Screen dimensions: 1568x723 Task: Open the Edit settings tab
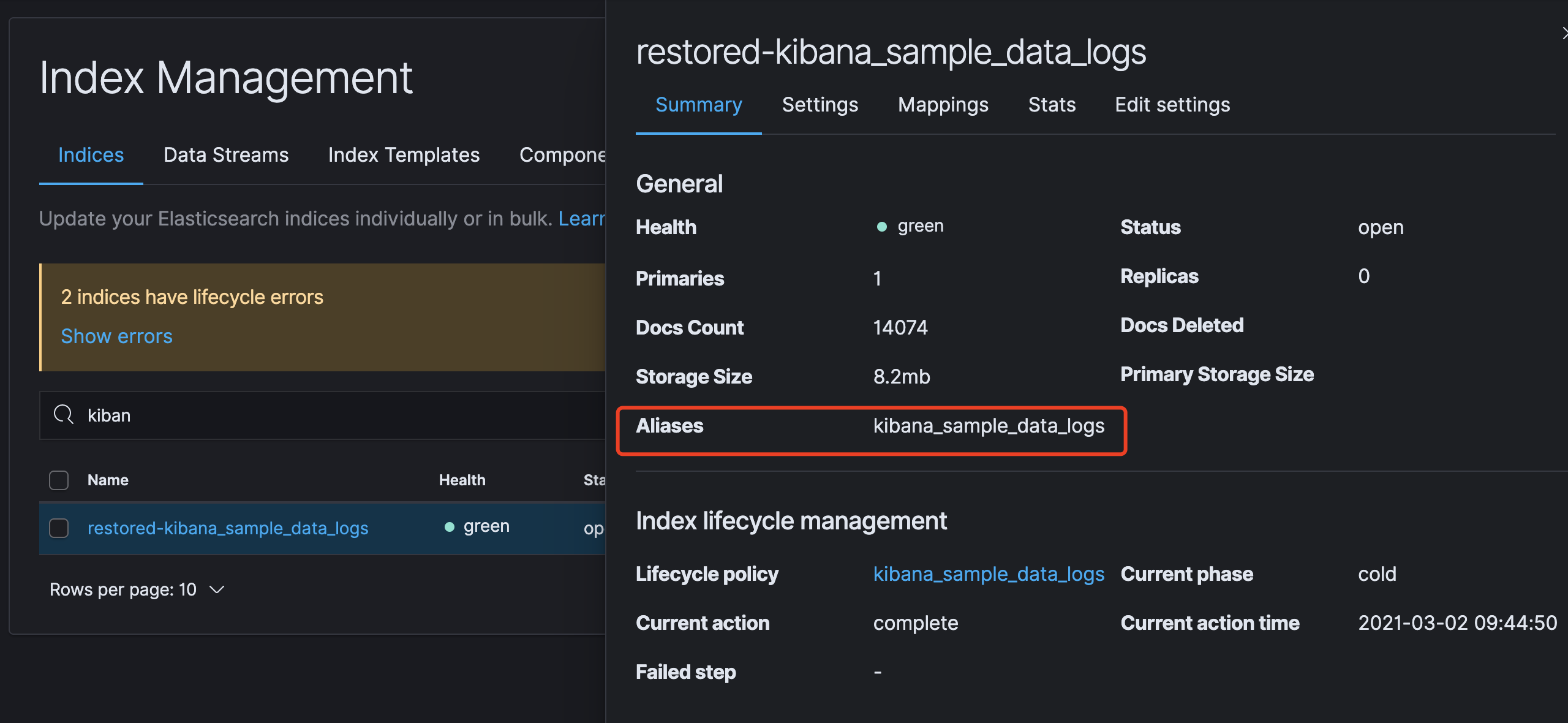coord(1172,105)
